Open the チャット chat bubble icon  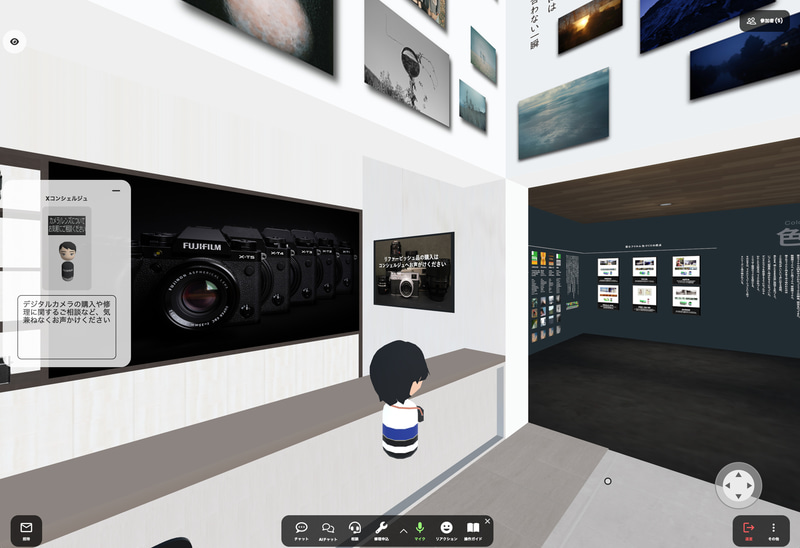pyautogui.click(x=302, y=531)
